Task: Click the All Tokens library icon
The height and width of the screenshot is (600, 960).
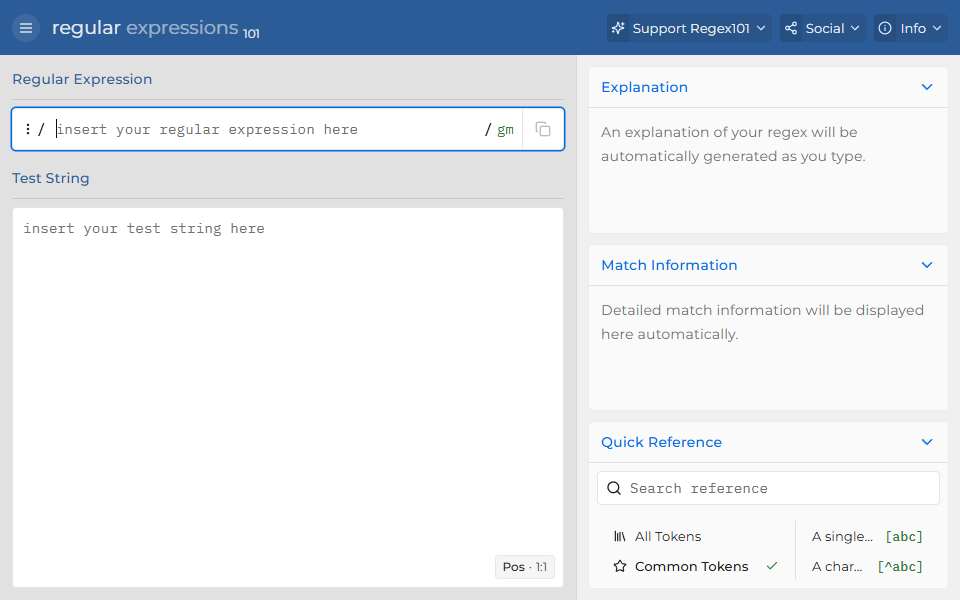Action: [x=620, y=536]
